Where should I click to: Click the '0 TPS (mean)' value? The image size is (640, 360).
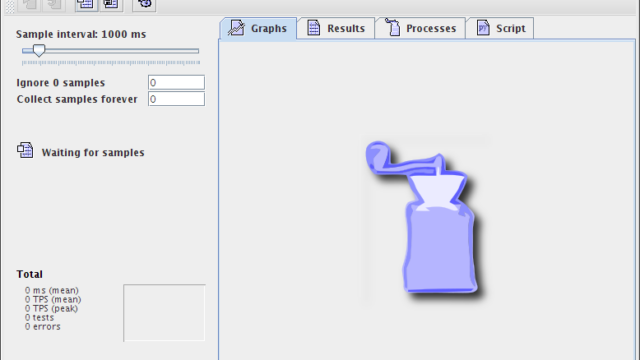[x=53, y=300]
